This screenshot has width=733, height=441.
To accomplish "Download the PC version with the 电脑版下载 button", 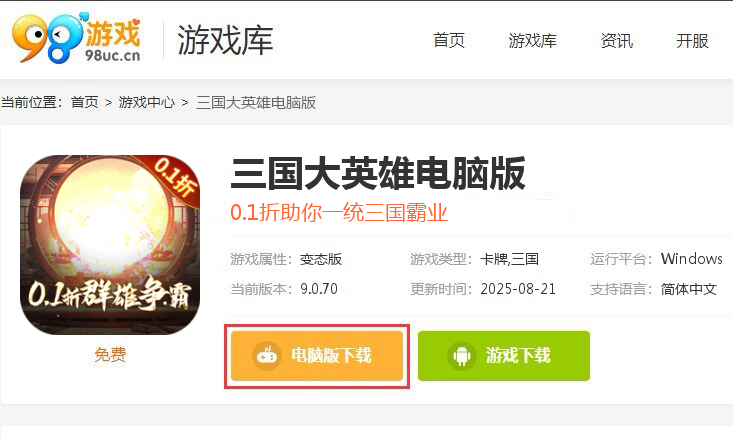I will coord(317,356).
